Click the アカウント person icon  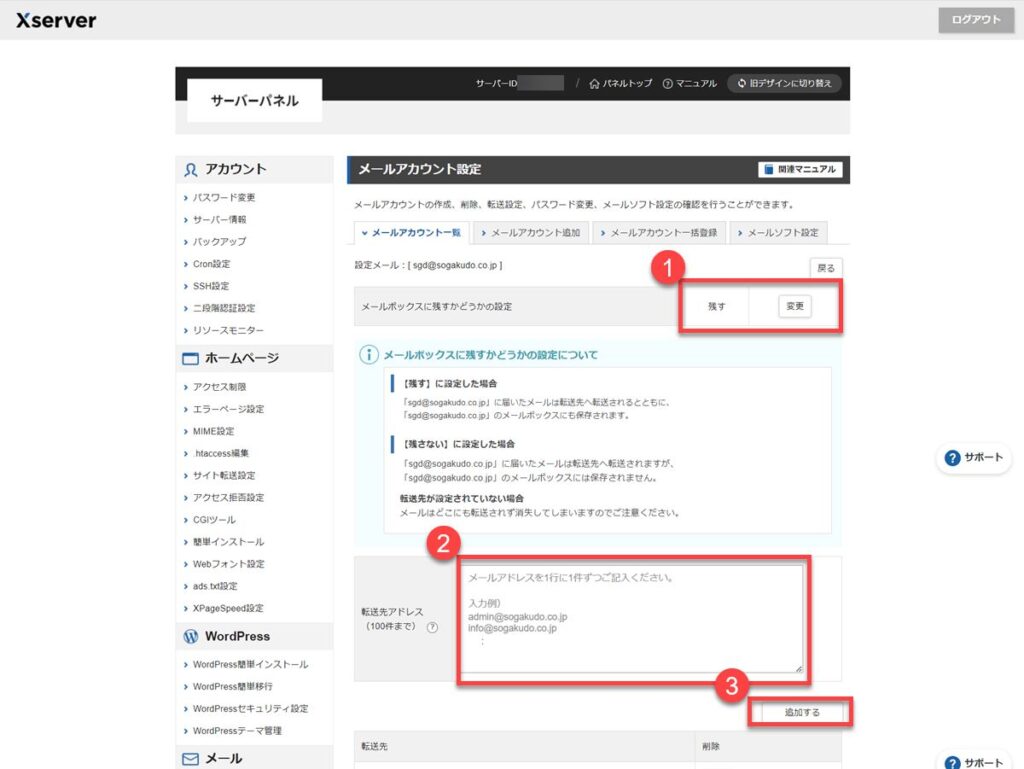click(190, 170)
